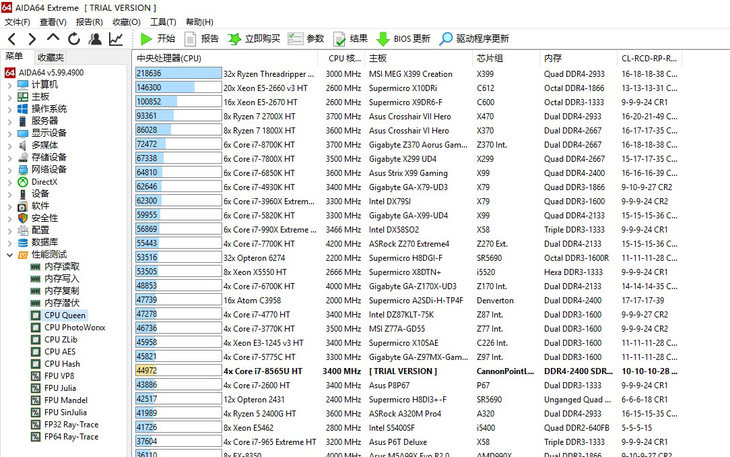Select FP64 Ray-Trace benchmark
730x457 pixels.
[65, 437]
